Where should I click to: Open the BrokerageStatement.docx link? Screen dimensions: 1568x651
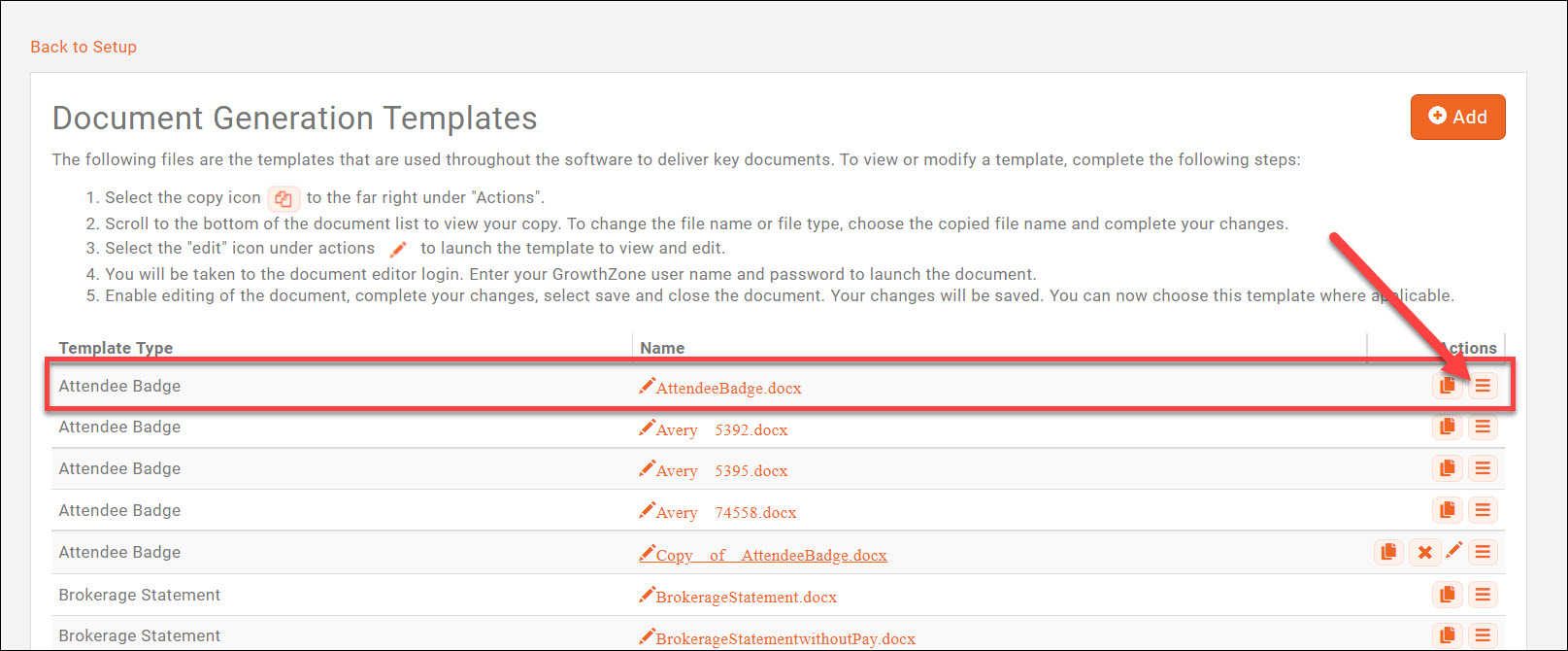[x=746, y=597]
